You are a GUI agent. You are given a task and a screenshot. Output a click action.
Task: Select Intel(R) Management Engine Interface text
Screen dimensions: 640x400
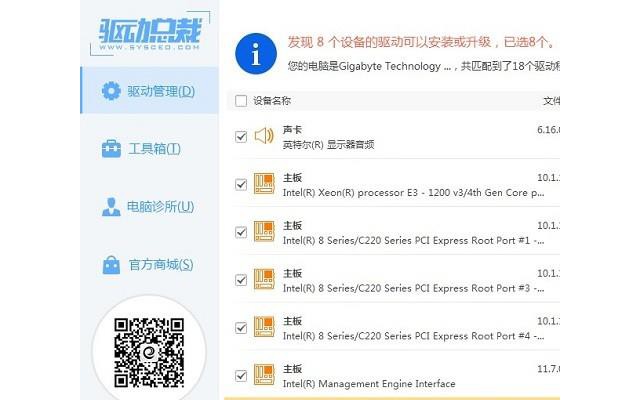tap(369, 384)
